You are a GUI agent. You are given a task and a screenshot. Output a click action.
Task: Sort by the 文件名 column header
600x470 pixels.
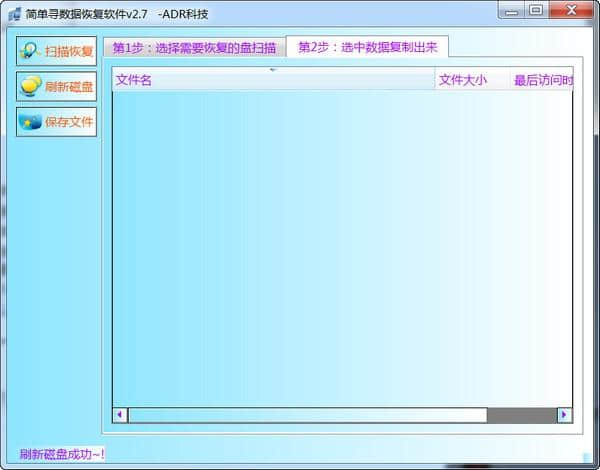[273, 80]
